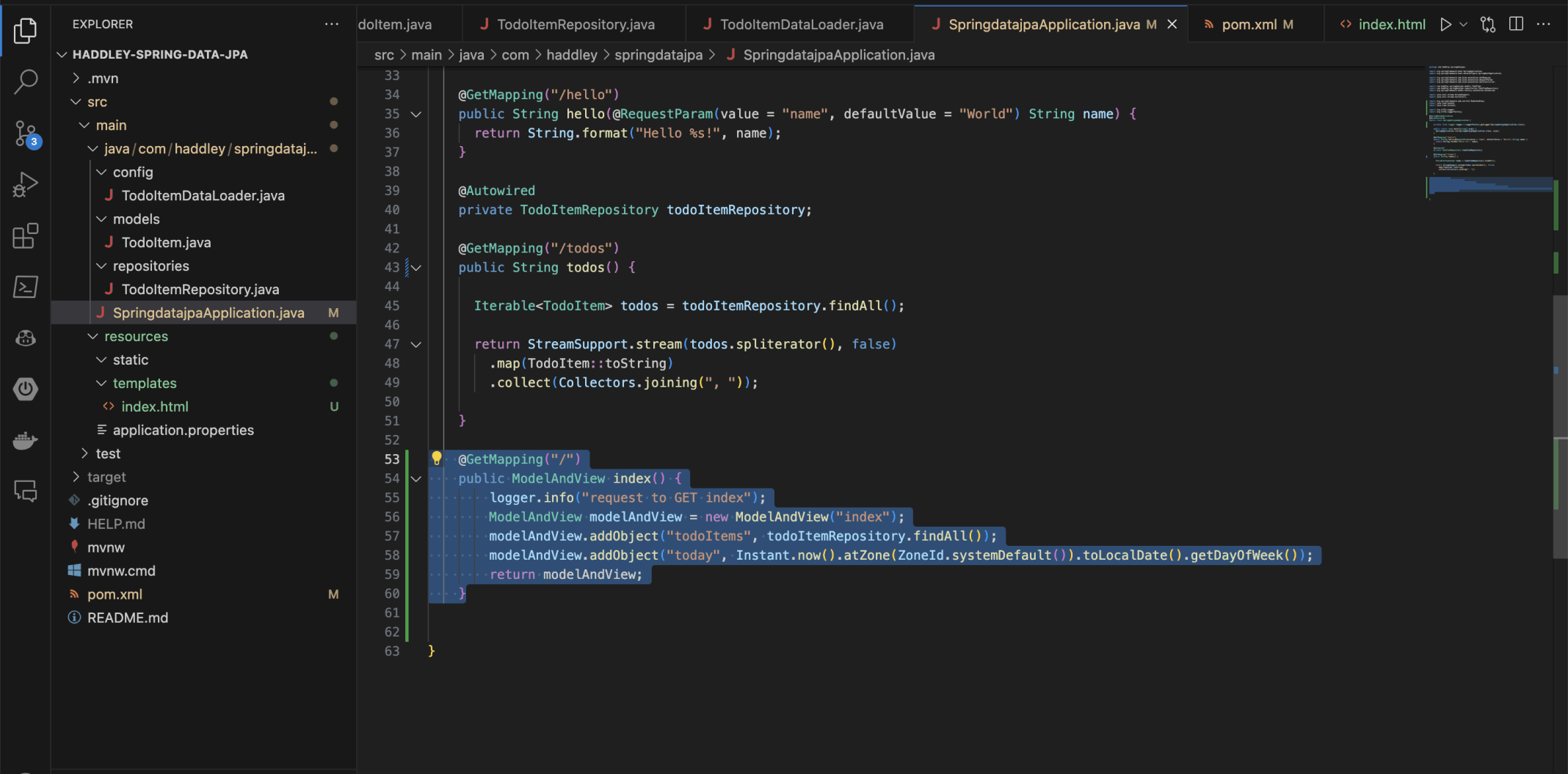Screen dimensions: 1568x774
Task: Click the Run Java play button
Action: pyautogui.click(x=1445, y=24)
